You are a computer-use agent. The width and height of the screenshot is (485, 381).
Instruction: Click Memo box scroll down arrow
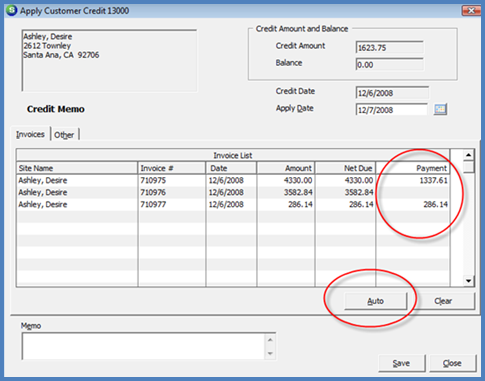270,353
